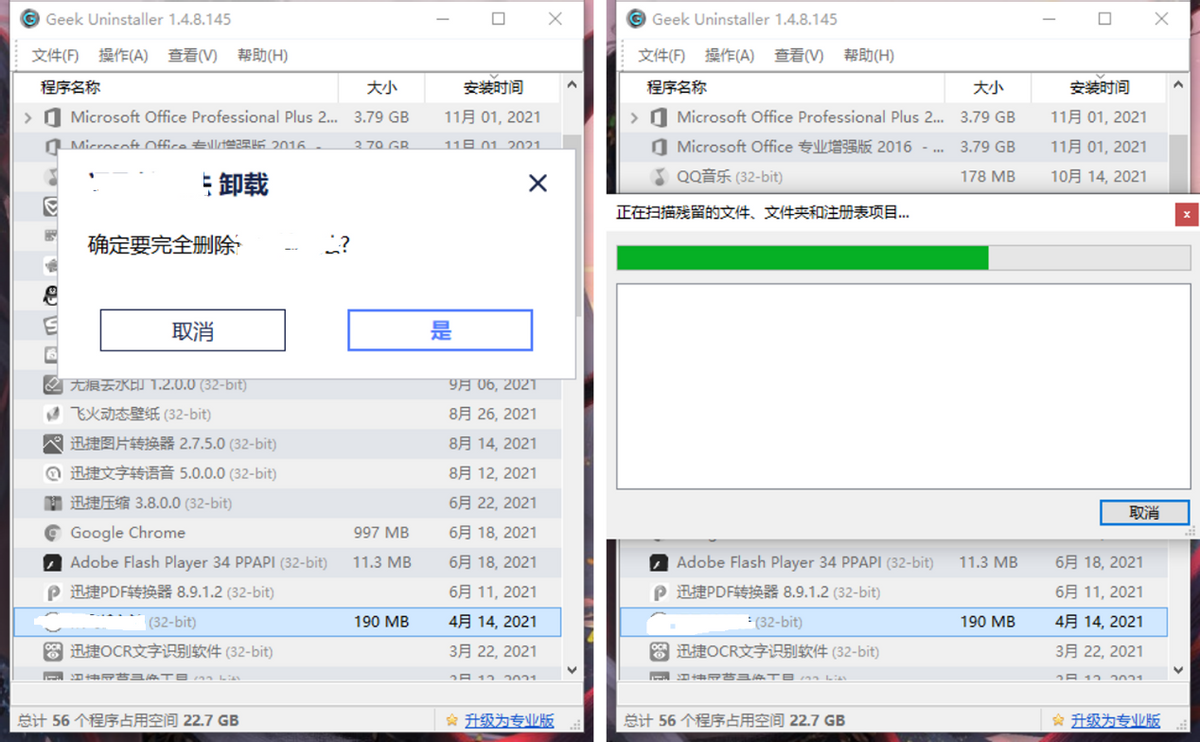Click star icon beside 升级为专业版 in right window
The image size is (1200, 742).
click(1059, 720)
